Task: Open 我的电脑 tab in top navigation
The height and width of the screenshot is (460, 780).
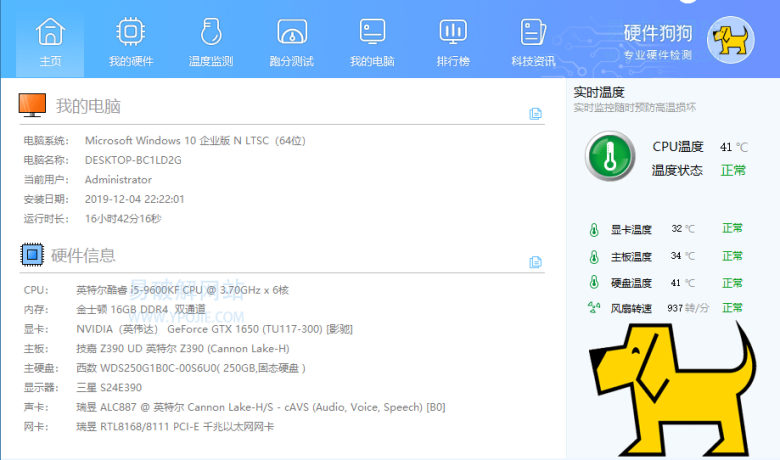Action: click(372, 43)
